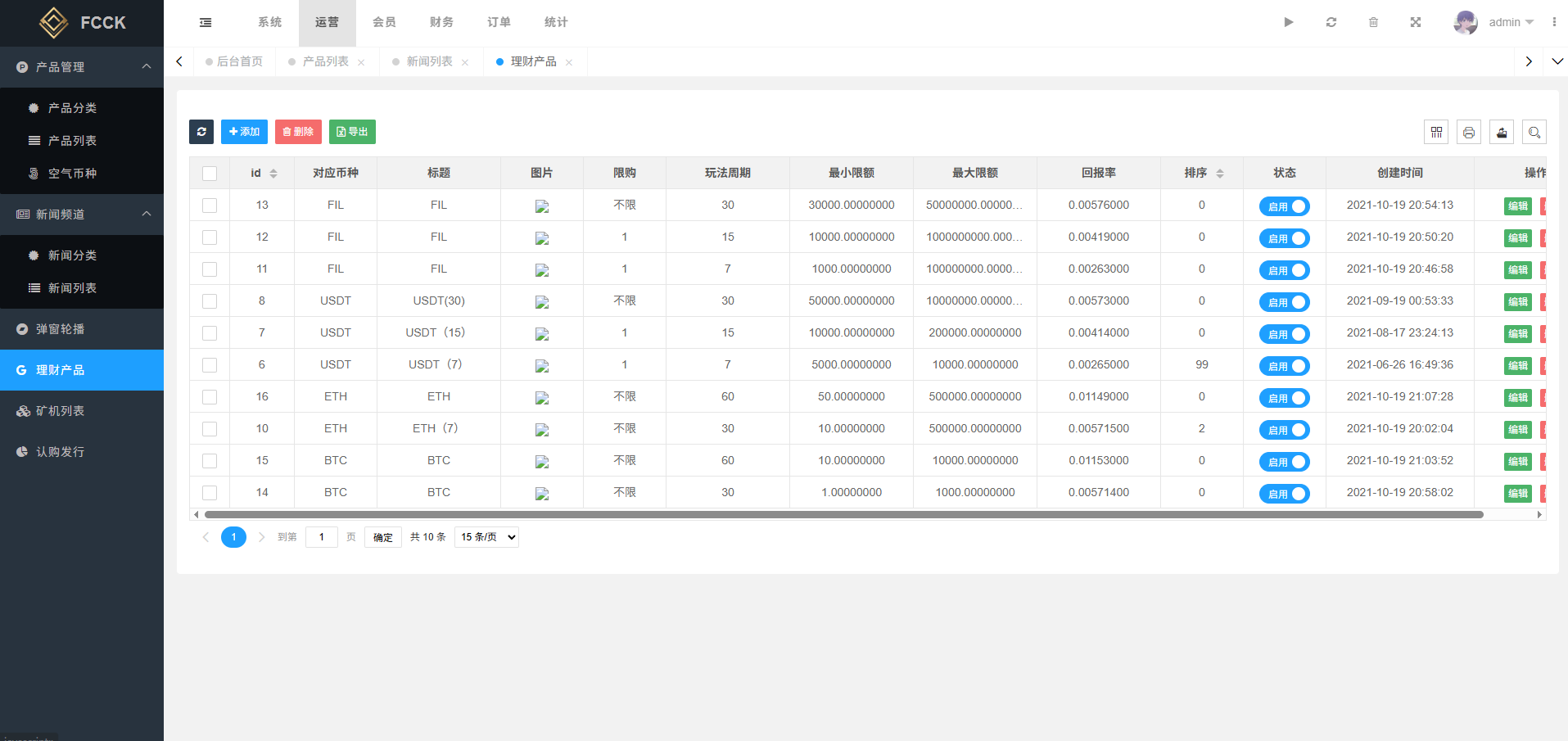Image resolution: width=1568 pixels, height=741 pixels.
Task: Toggle the status switch for row id 13
Action: (1284, 206)
